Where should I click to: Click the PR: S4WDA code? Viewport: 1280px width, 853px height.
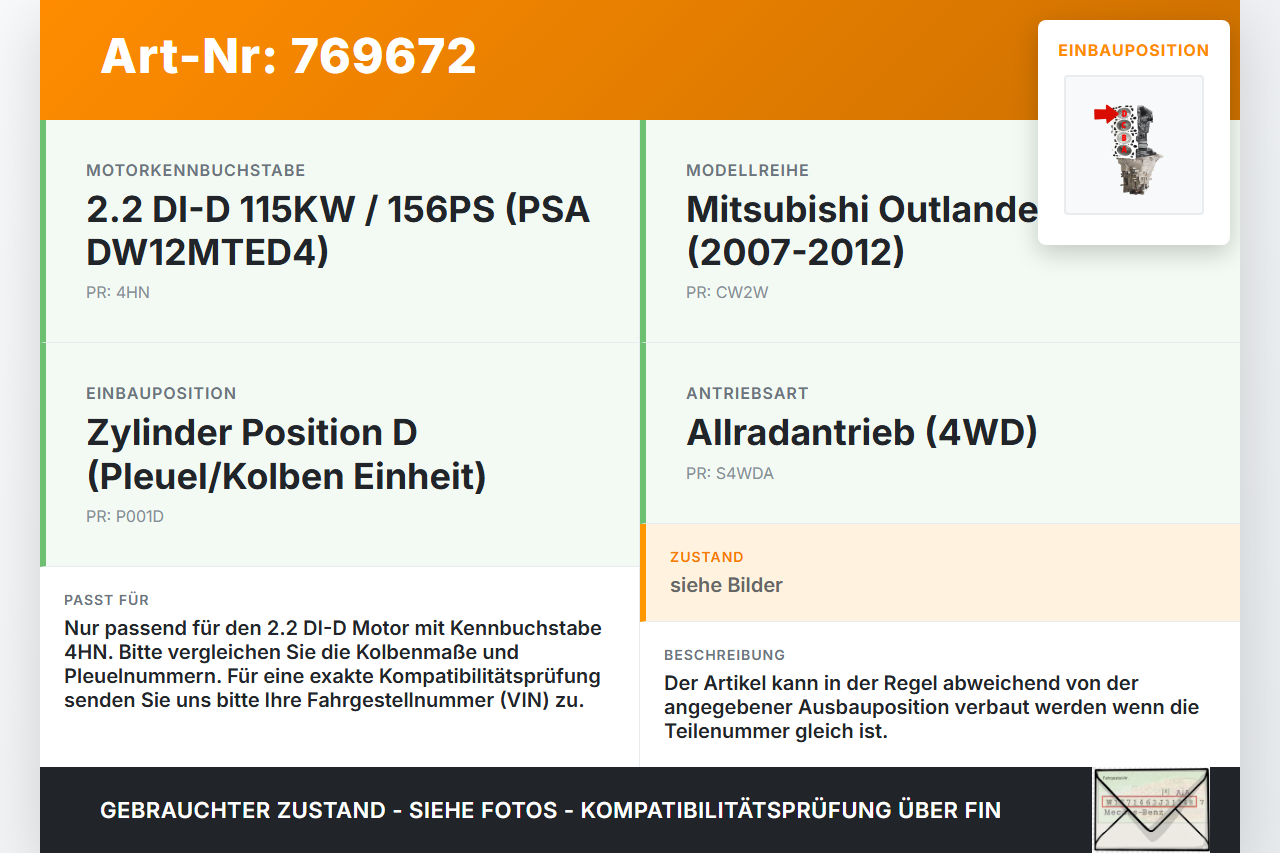[730, 474]
